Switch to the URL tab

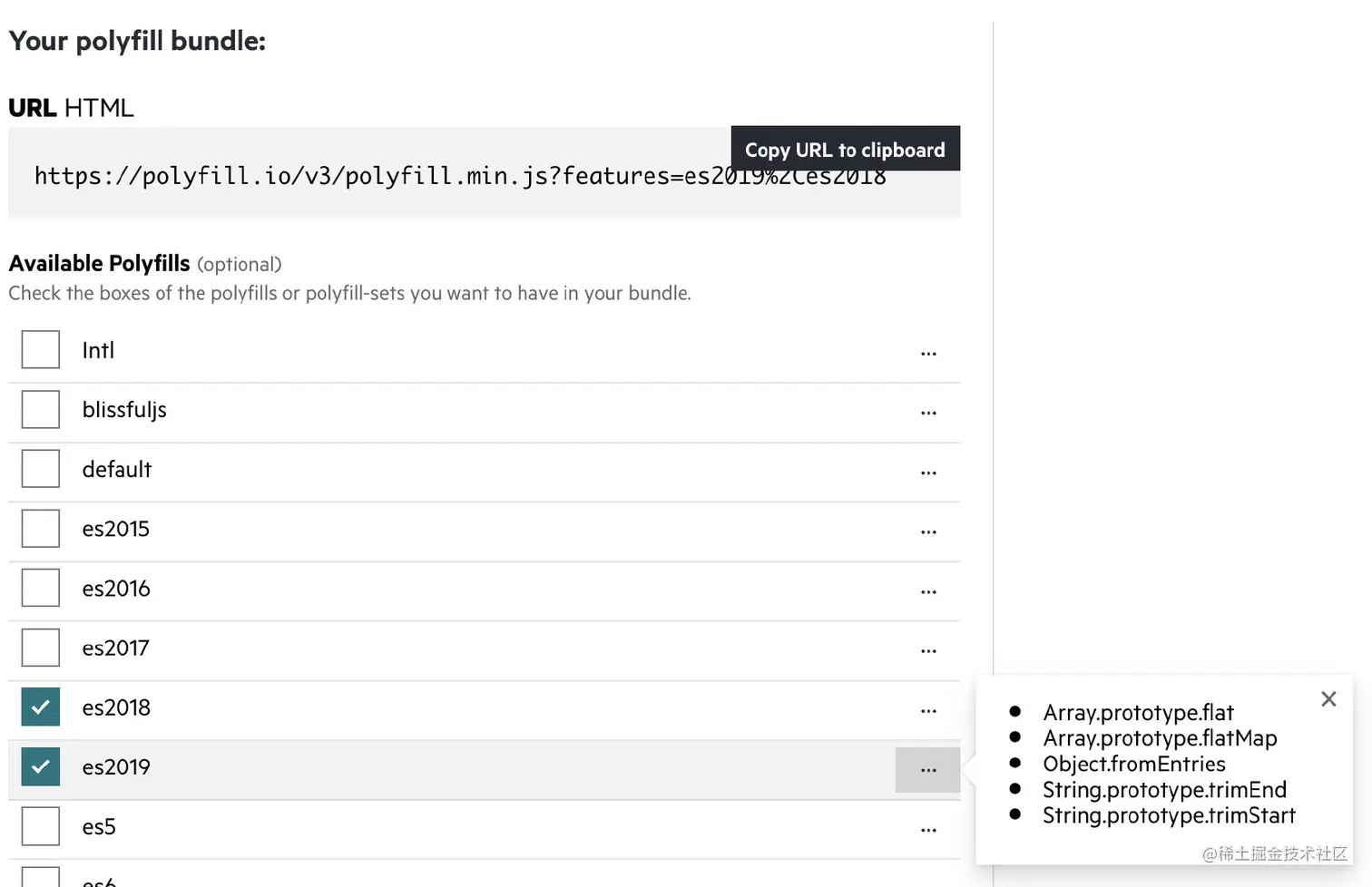[x=33, y=108]
